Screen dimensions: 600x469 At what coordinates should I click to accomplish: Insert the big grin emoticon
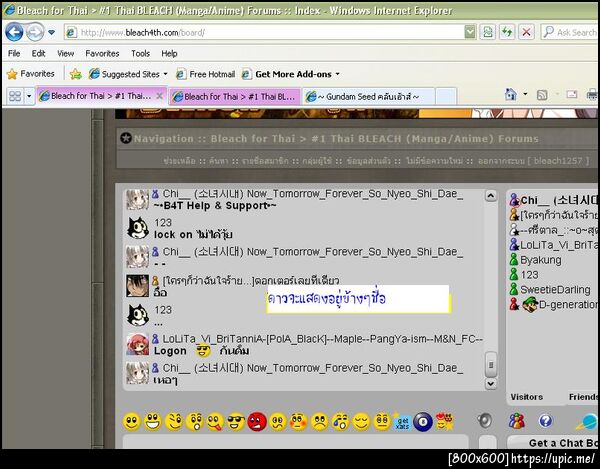tap(153, 422)
